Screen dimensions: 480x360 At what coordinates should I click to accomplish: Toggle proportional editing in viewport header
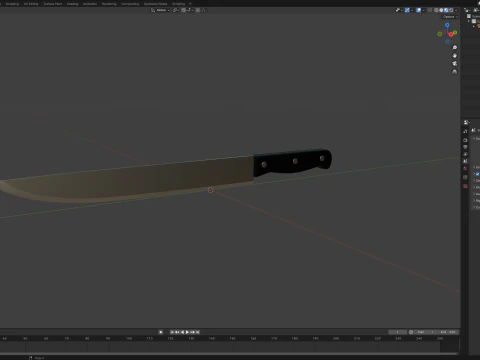coord(198,10)
